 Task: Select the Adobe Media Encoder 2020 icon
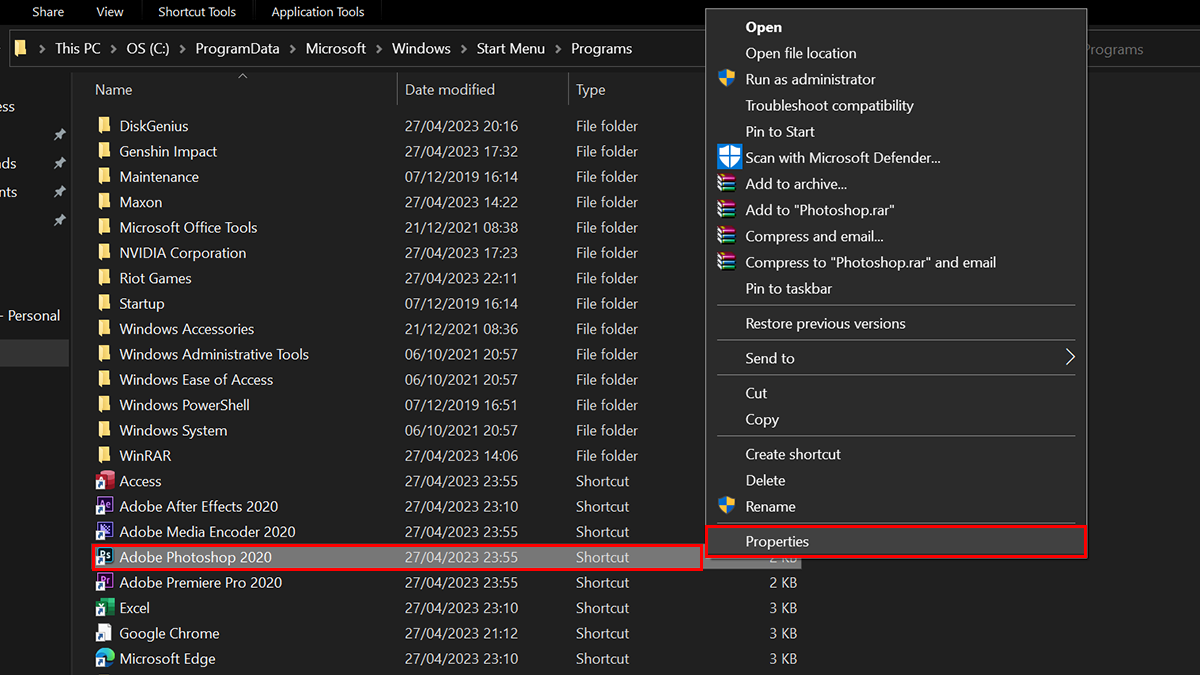104,532
